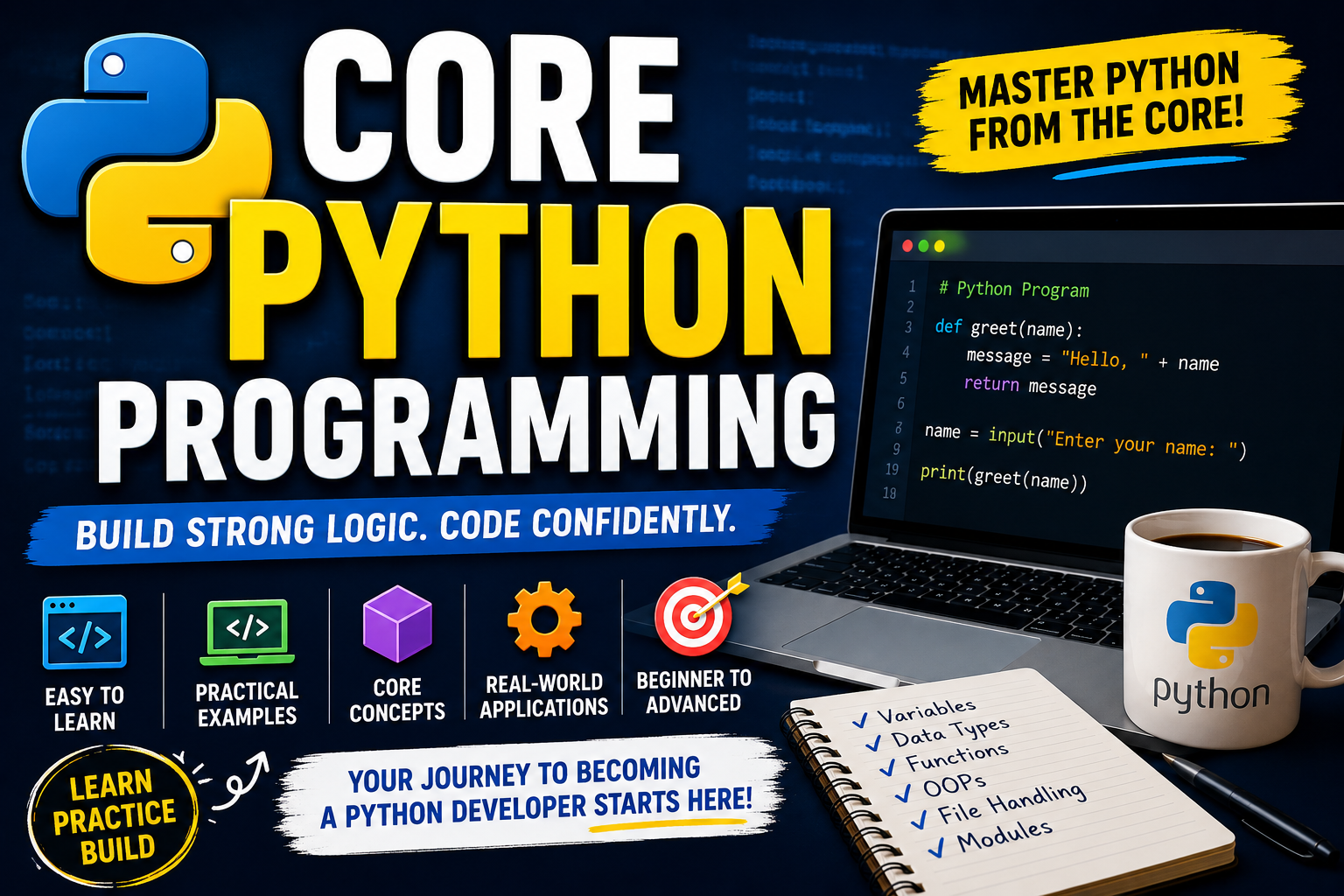Viewport: 1344px width, 896px height.
Task: Click line number 1 in the code editor
Action: (912, 286)
